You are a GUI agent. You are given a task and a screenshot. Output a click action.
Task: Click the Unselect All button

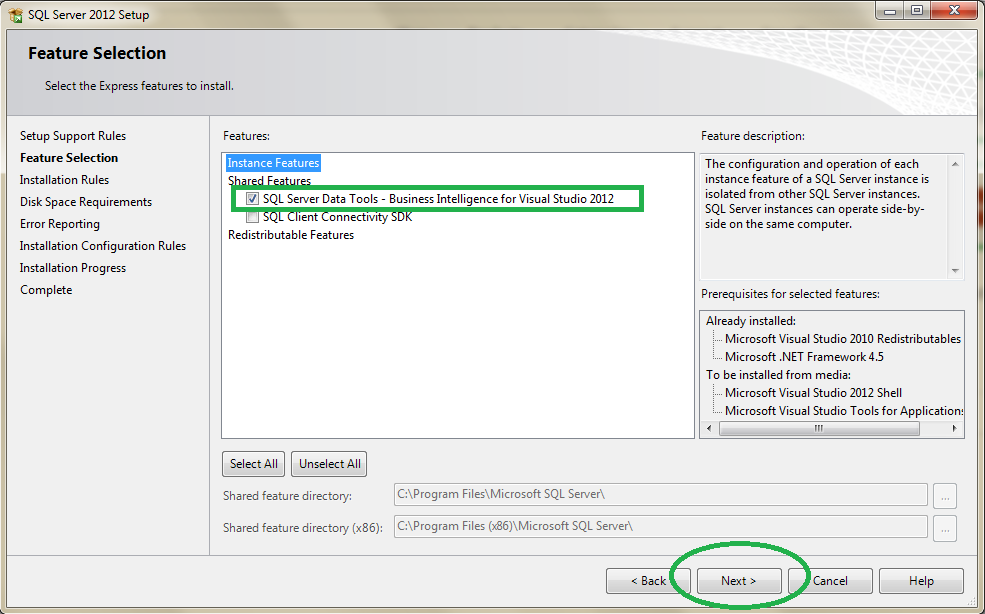tap(330, 464)
